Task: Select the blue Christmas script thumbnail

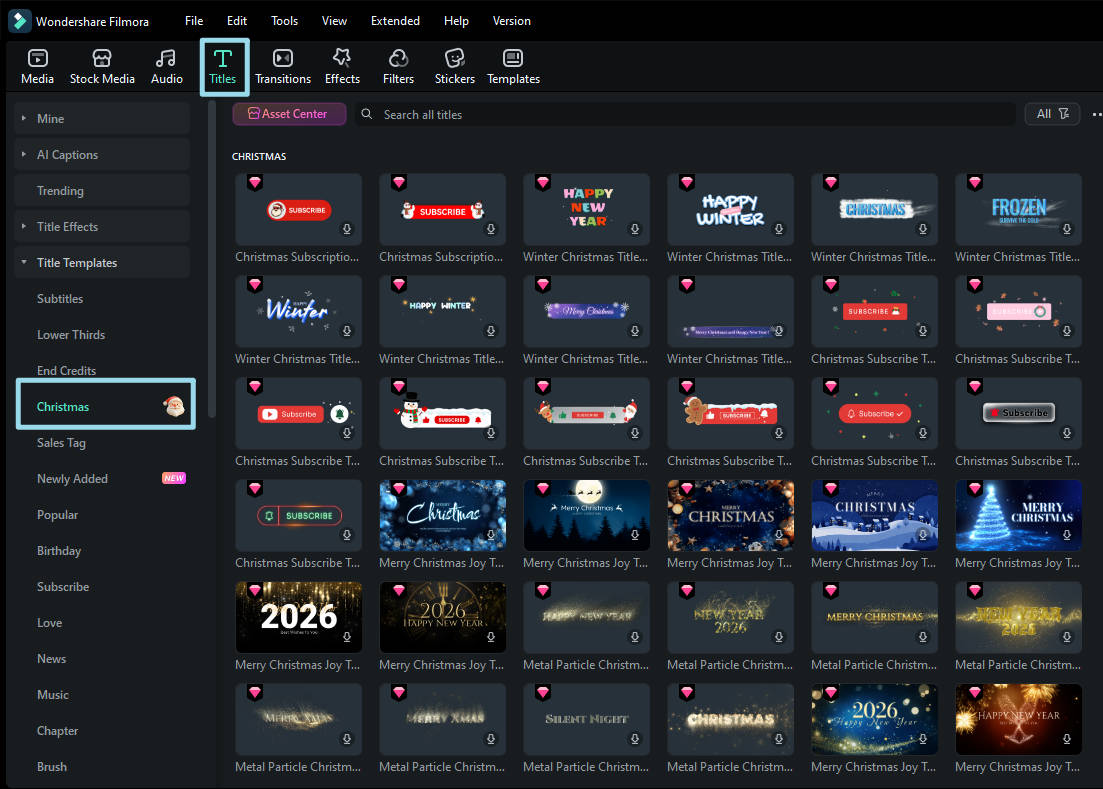Action: pos(442,515)
